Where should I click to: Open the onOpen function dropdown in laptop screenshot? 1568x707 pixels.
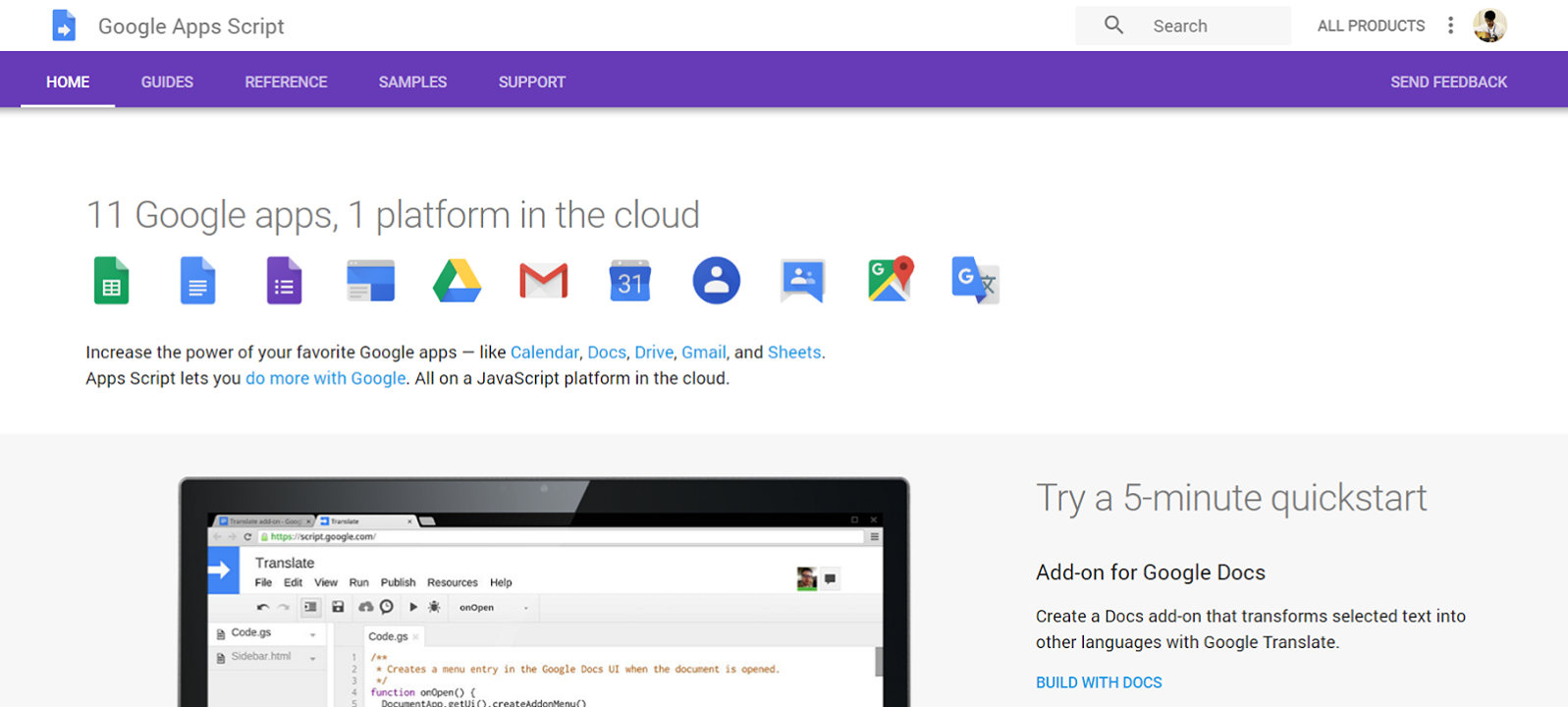pos(494,607)
